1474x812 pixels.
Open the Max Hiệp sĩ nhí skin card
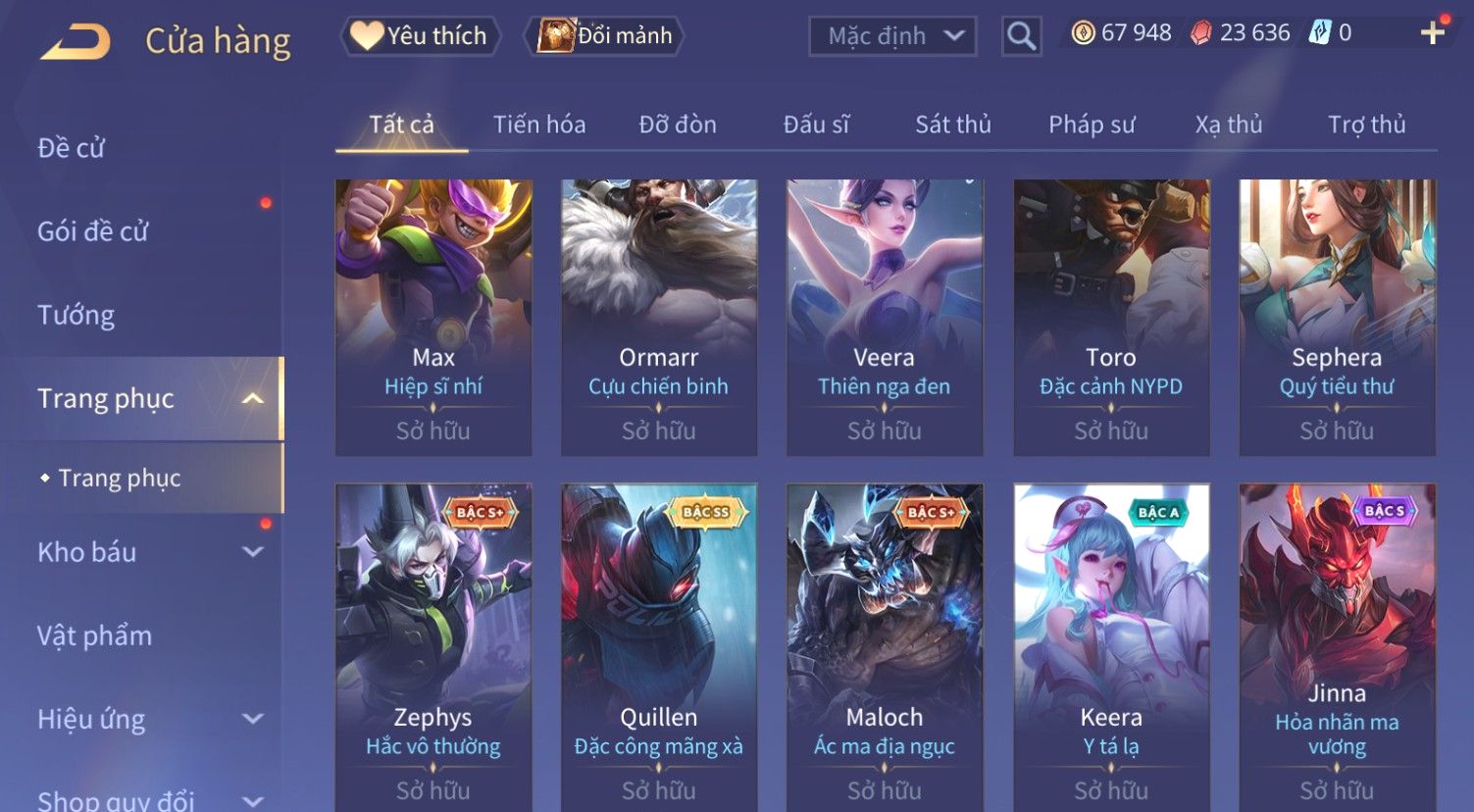point(433,317)
